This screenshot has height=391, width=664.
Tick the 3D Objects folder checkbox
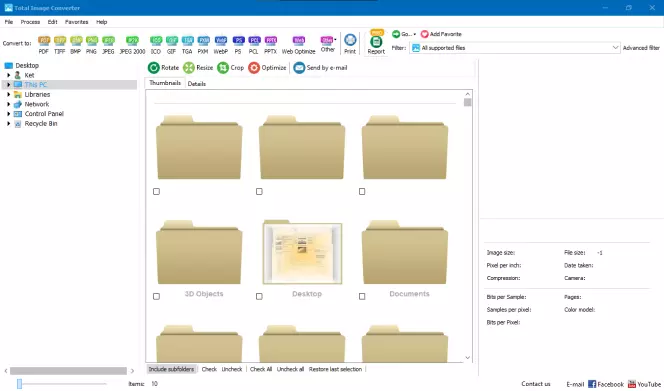tap(156, 297)
